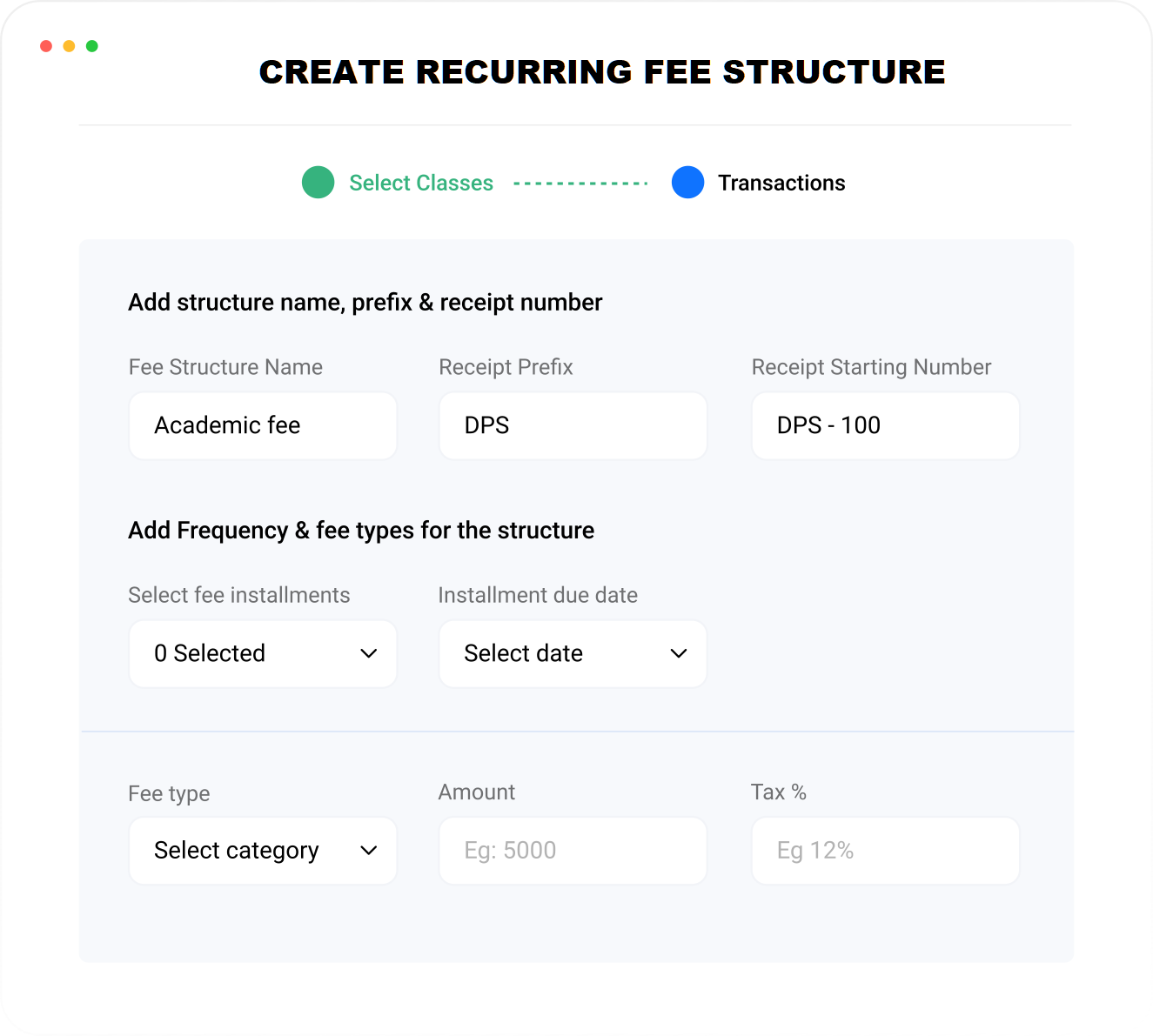1153x1036 pixels.
Task: Click the green Select Classes step circle
Action: pyautogui.click(x=318, y=183)
